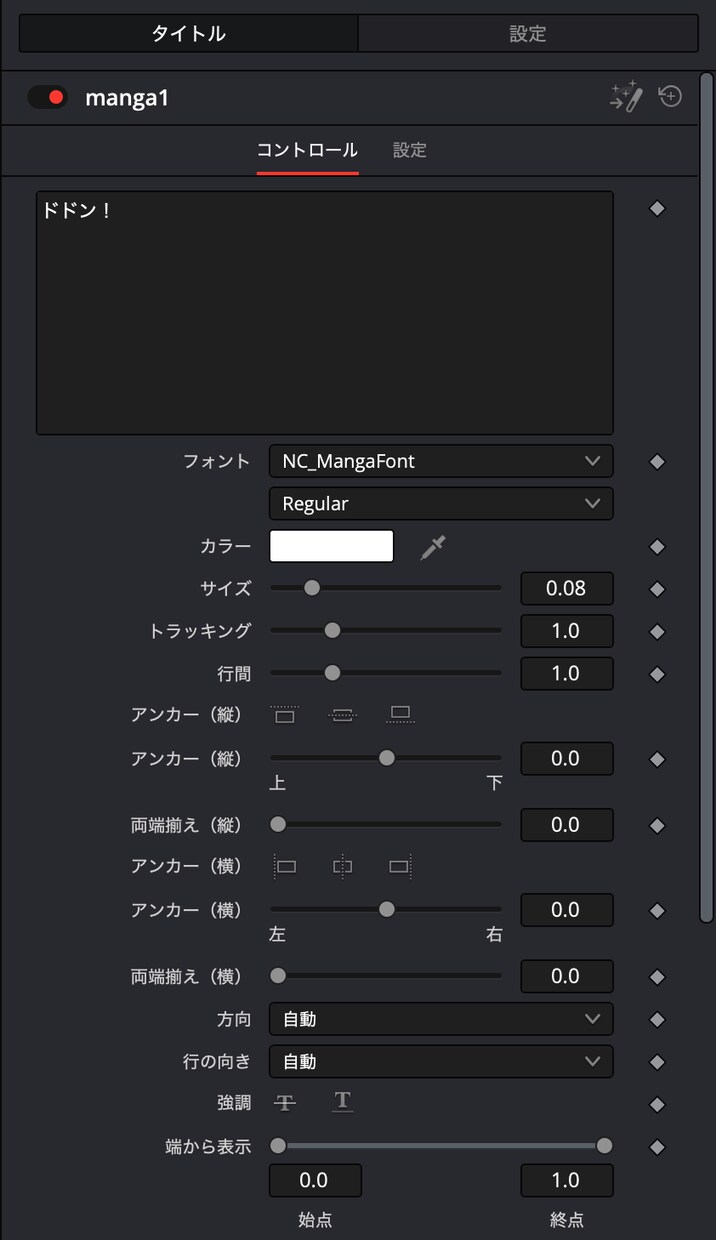The height and width of the screenshot is (1240, 716).
Task: Click the アンカー（横） value field
Action: click(x=567, y=909)
